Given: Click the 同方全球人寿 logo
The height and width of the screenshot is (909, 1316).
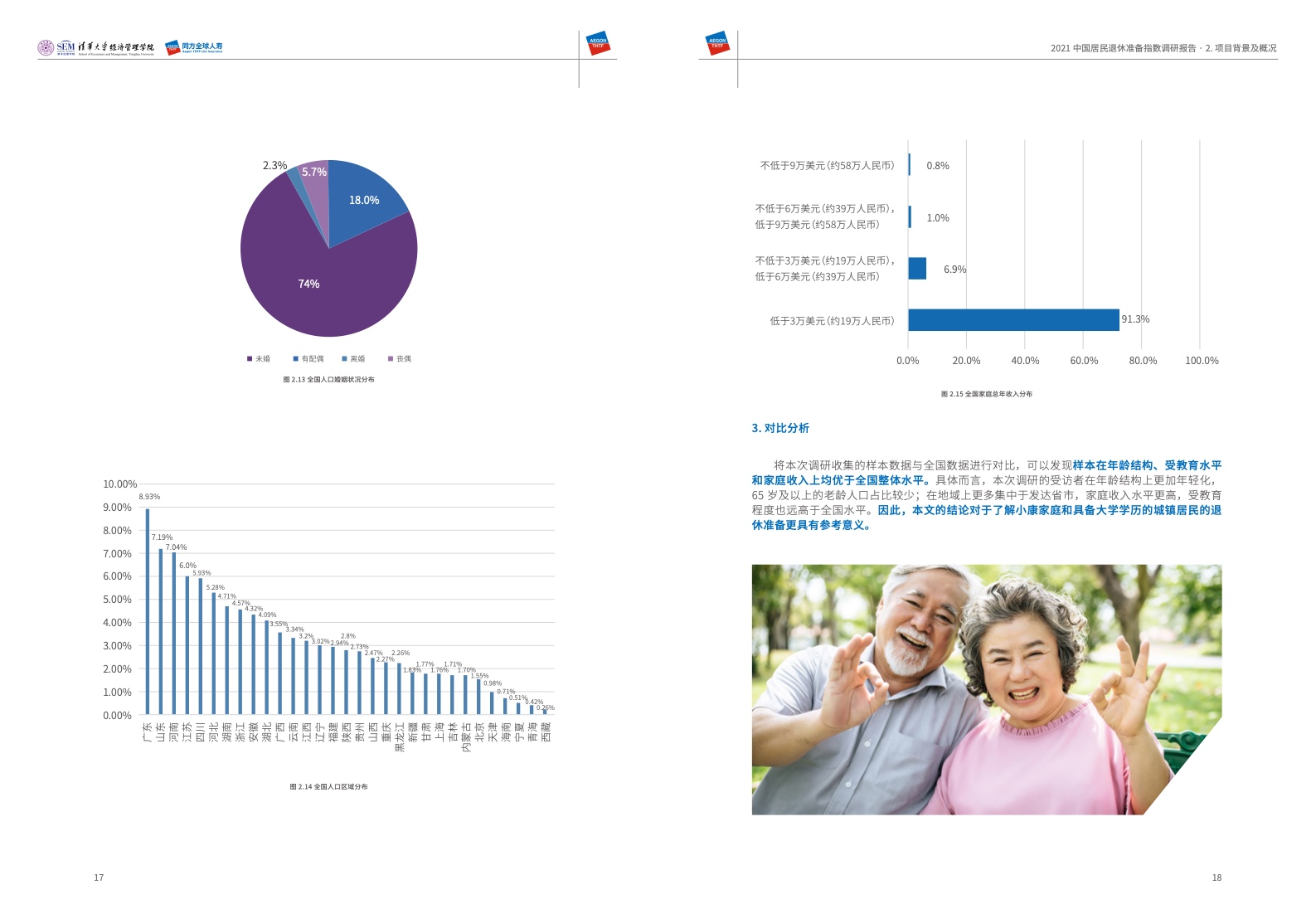Looking at the screenshot, I should (194, 47).
